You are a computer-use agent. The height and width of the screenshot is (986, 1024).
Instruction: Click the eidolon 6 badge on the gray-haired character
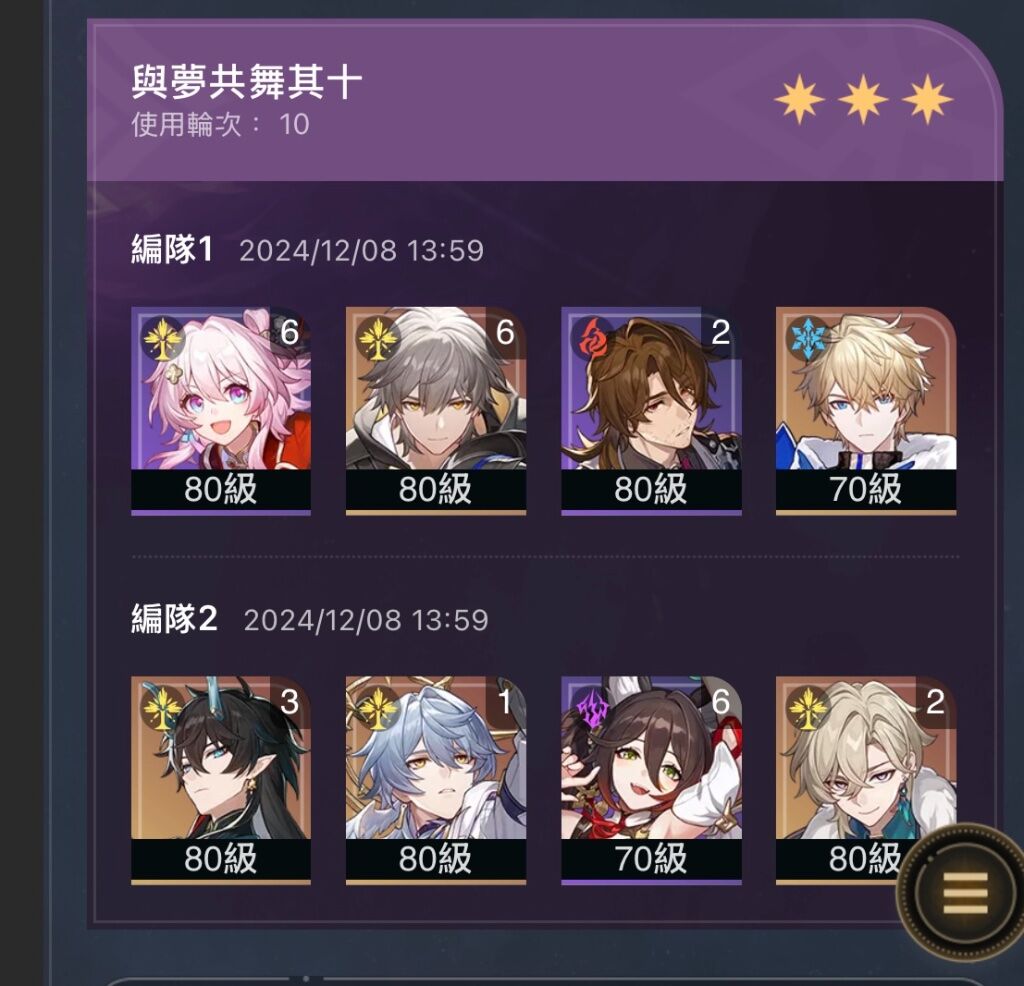tap(505, 332)
